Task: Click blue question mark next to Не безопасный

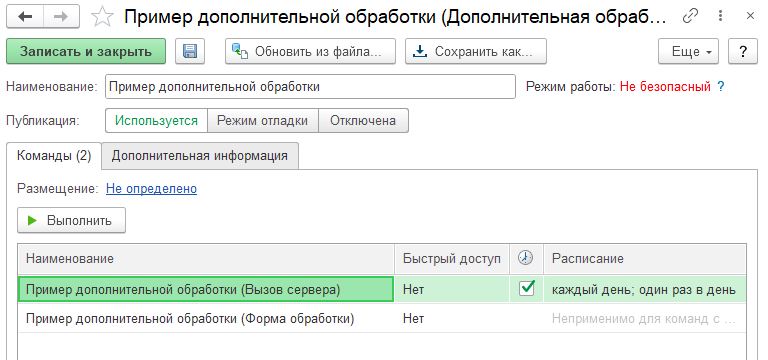Action: point(720,87)
